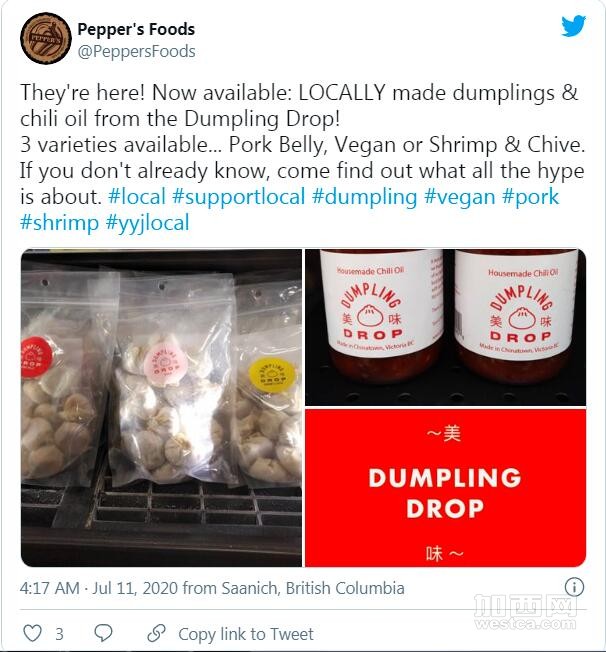Follow the #dumpling hashtag
606x652 pixels.
tap(364, 196)
